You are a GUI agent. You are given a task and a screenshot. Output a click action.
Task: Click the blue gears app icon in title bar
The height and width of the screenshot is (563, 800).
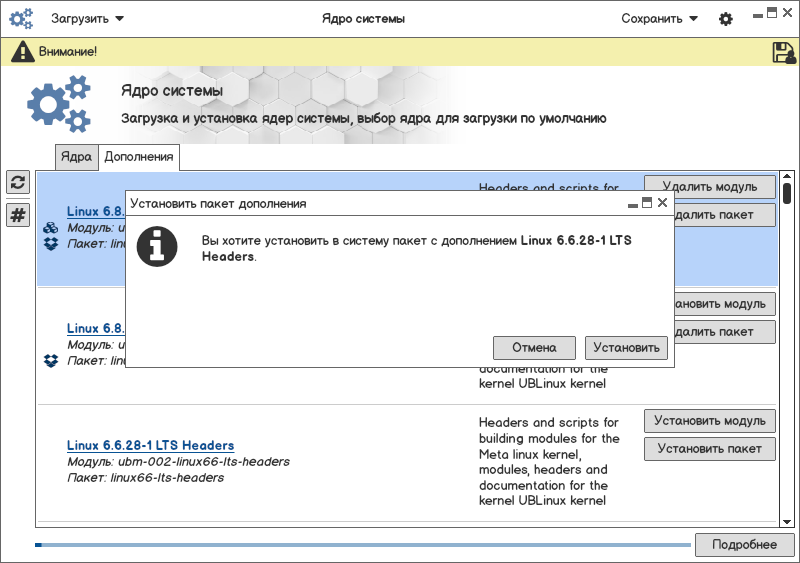coord(22,19)
